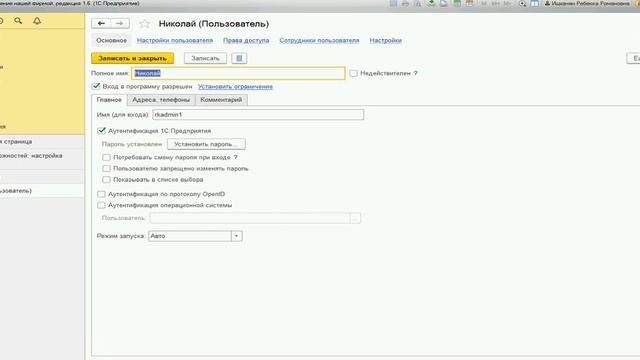Open current user name in title bar
The width and height of the screenshot is (640, 360).
(587, 3)
